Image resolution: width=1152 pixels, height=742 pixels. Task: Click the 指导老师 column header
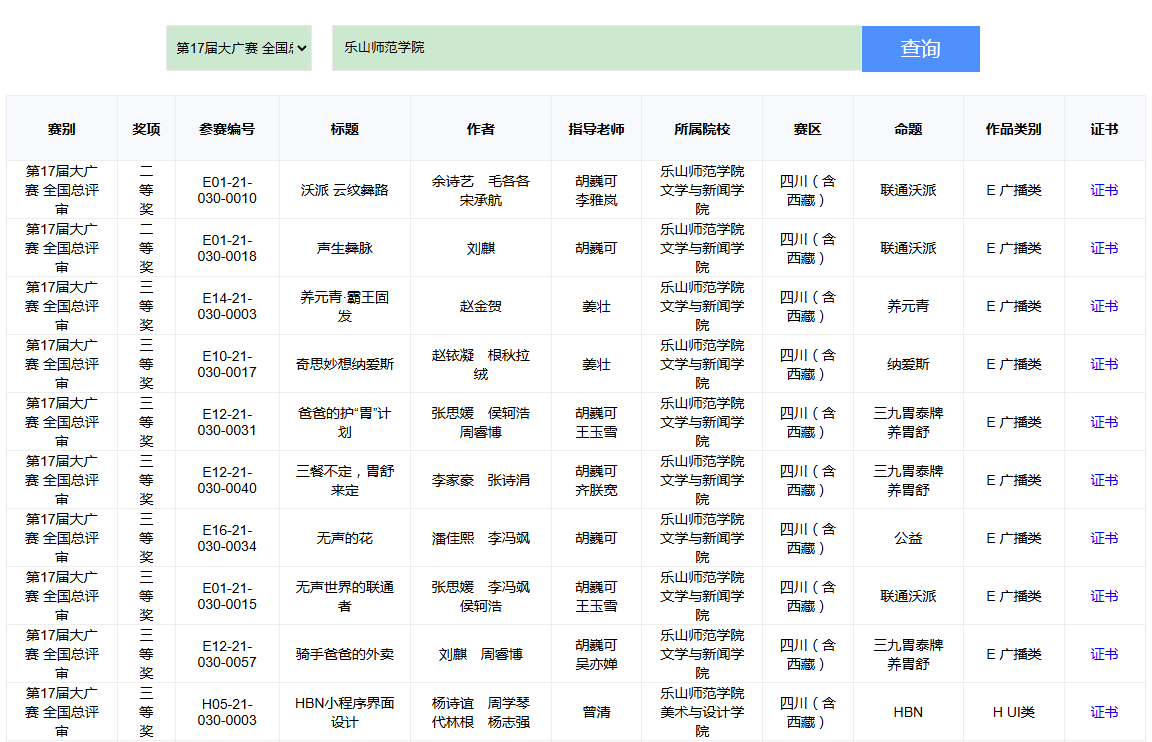[596, 129]
